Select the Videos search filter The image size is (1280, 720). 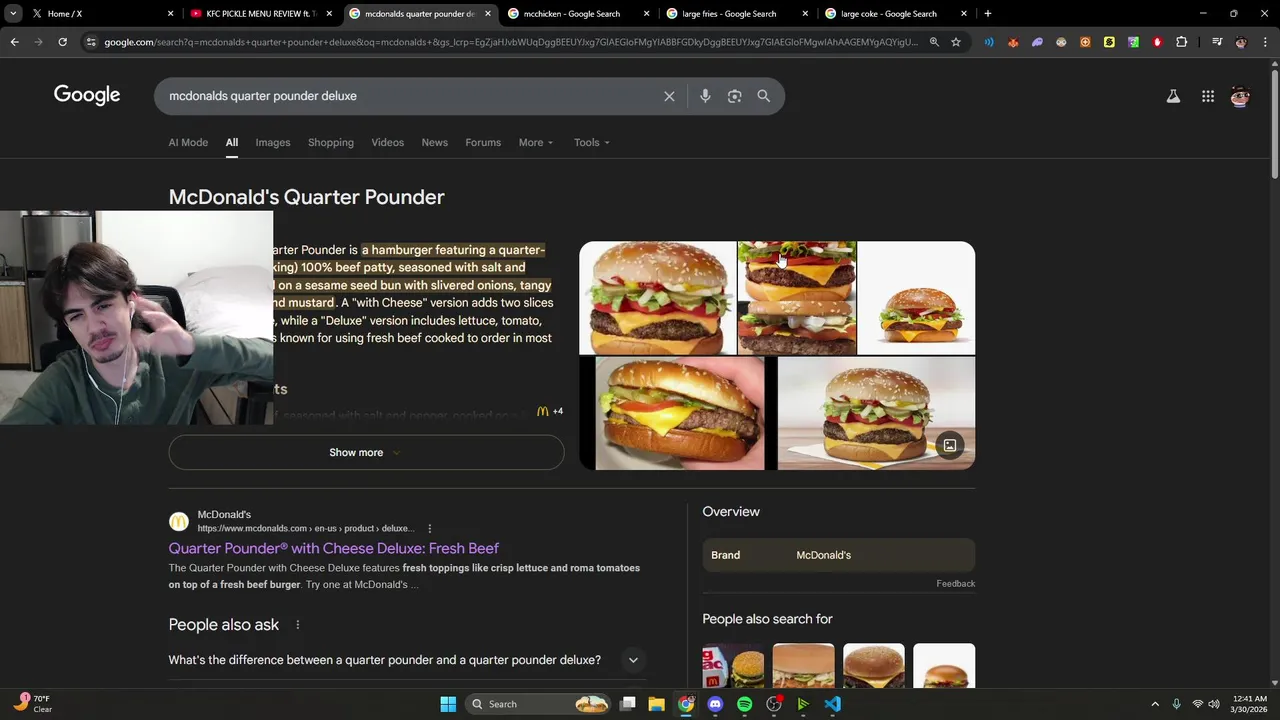(388, 142)
